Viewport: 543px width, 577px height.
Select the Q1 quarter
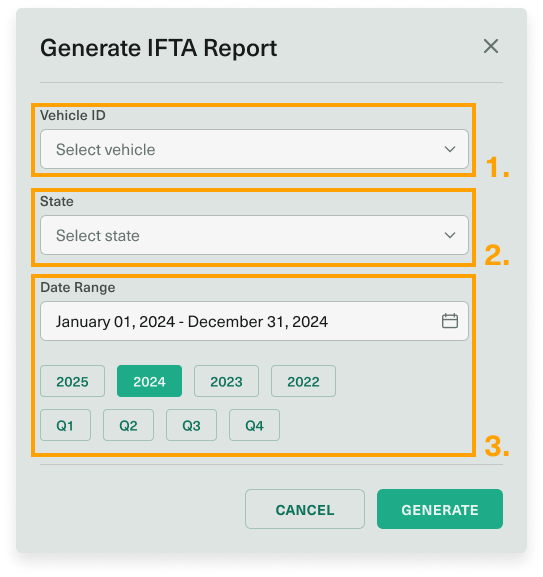coord(65,425)
